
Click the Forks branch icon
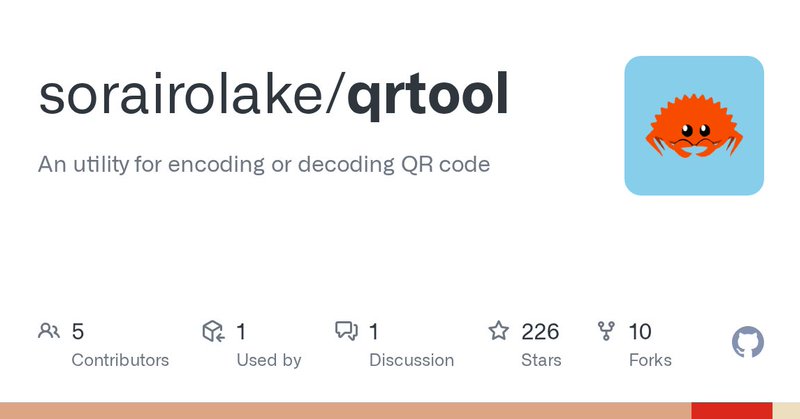click(606, 331)
